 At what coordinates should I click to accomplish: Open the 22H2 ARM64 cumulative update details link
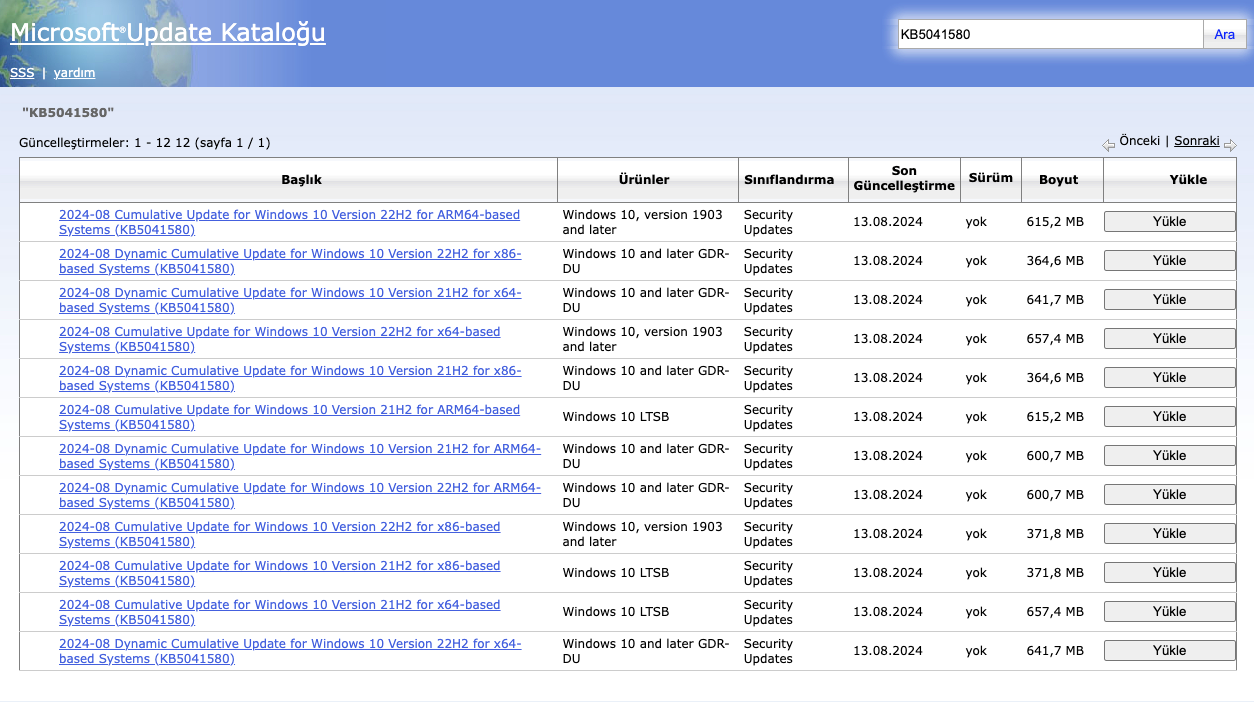coord(289,221)
